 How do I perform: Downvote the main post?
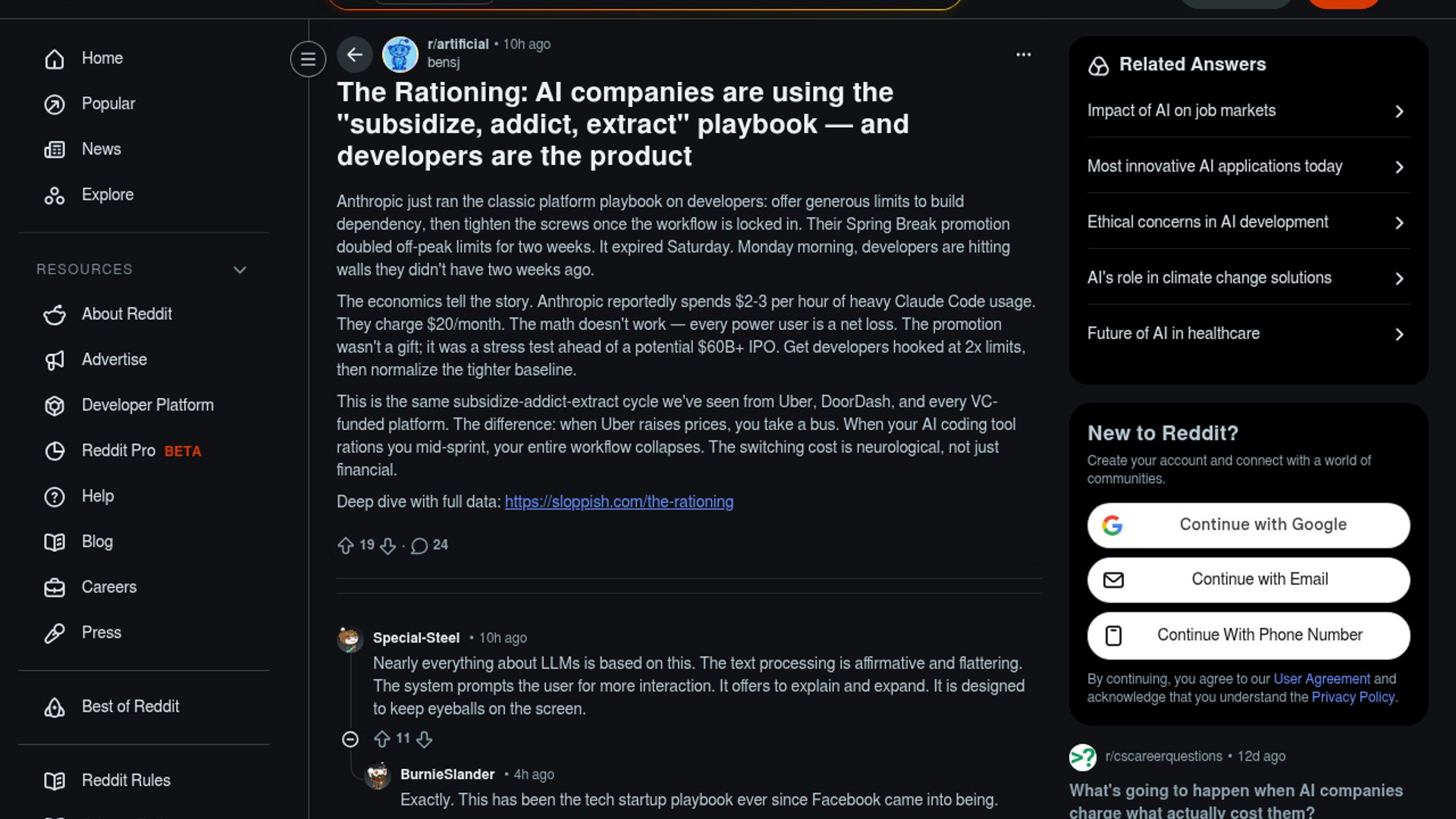click(x=388, y=546)
